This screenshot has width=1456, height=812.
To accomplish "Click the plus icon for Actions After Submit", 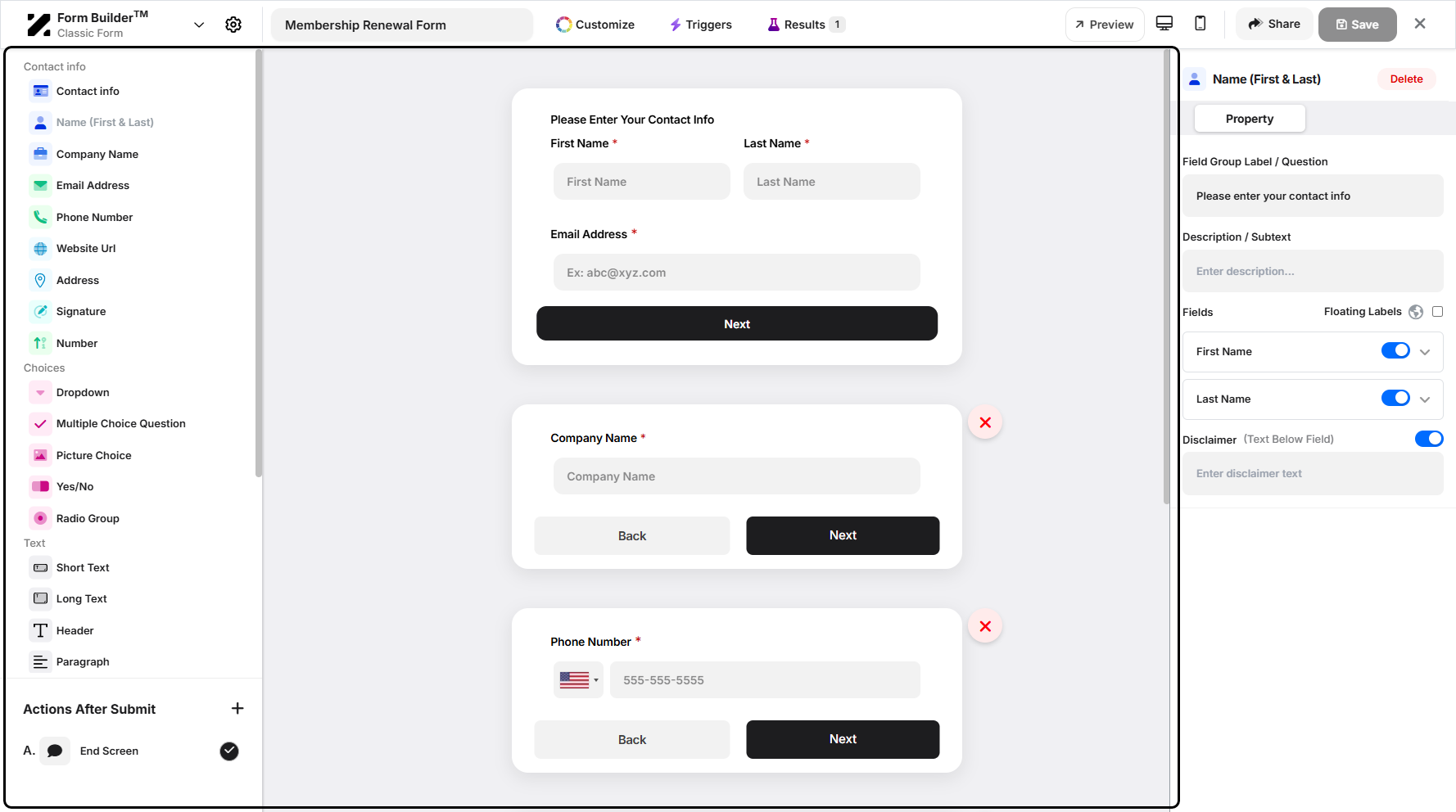I will click(x=237, y=708).
